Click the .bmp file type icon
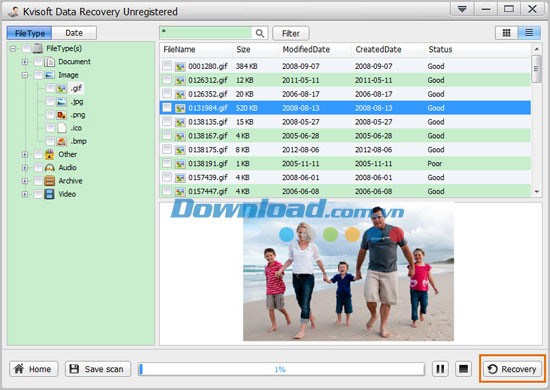The image size is (550, 390). tap(61, 141)
